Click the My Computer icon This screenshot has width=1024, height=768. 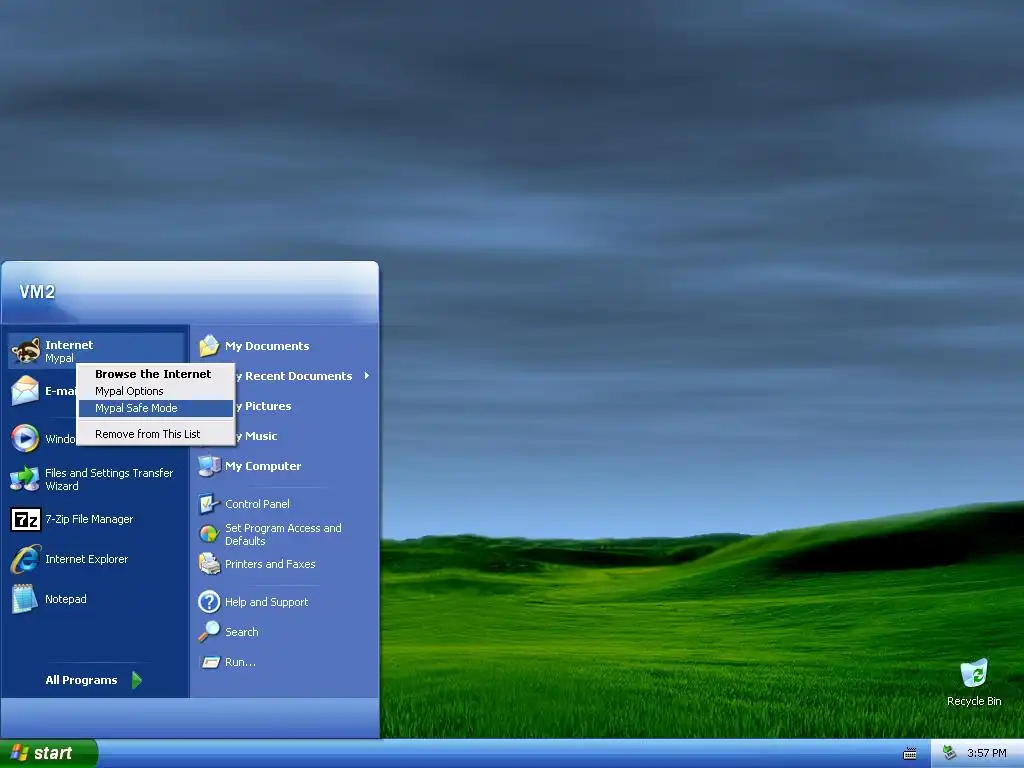(209, 466)
